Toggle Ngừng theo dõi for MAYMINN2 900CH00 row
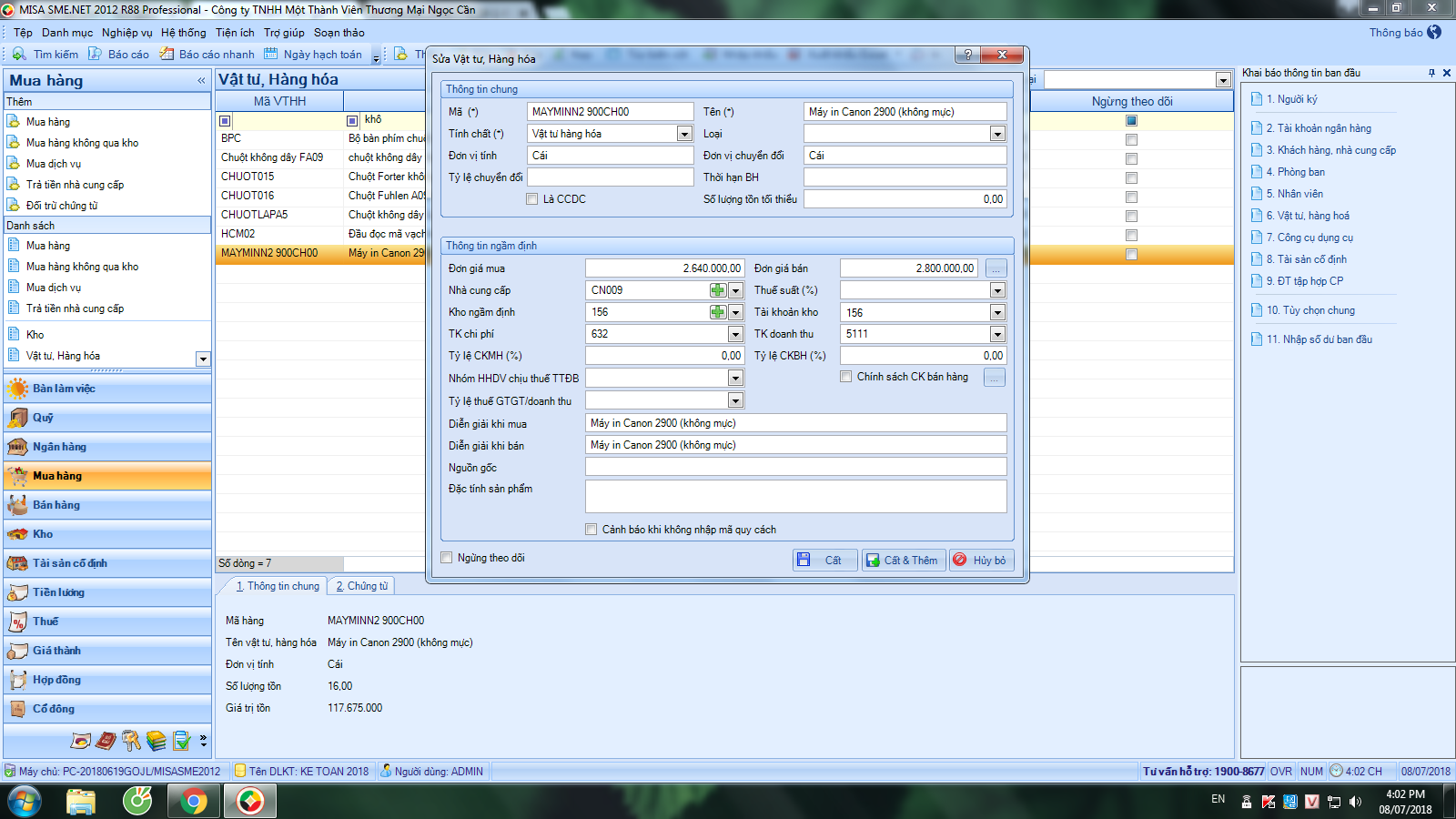This screenshot has width=1456, height=819. coord(1131,255)
